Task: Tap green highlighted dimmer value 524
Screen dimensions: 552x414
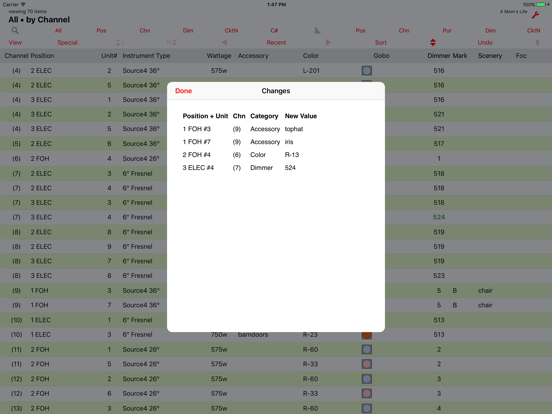Action: [x=439, y=217]
